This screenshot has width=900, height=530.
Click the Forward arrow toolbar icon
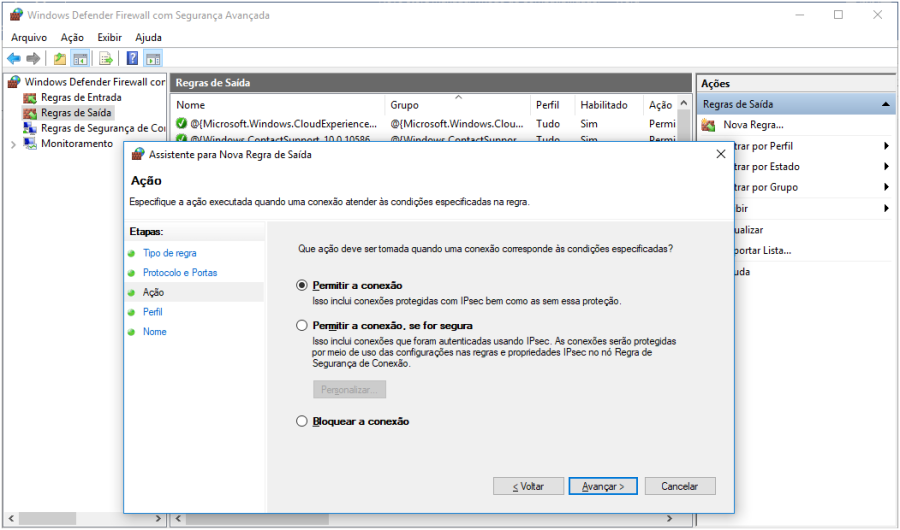click(x=33, y=59)
